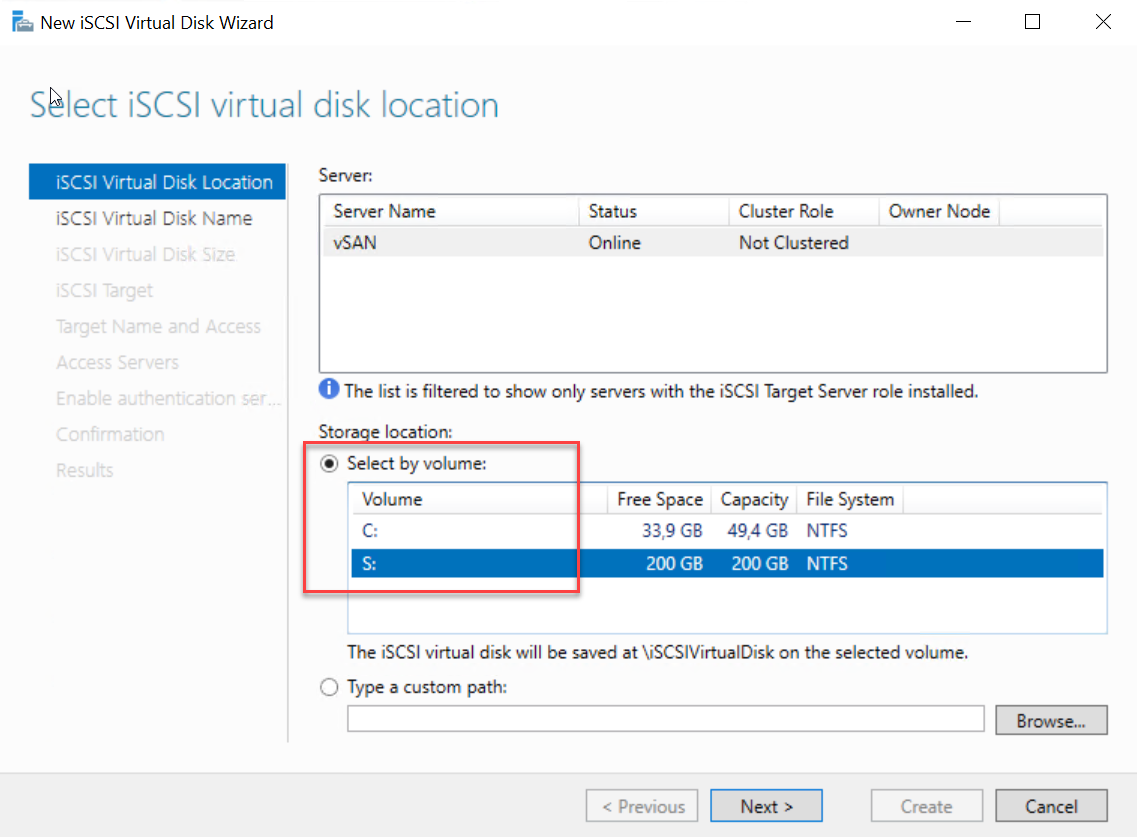Click the iSCSI wizard title bar icon
1137x837 pixels.
[x=22, y=22]
